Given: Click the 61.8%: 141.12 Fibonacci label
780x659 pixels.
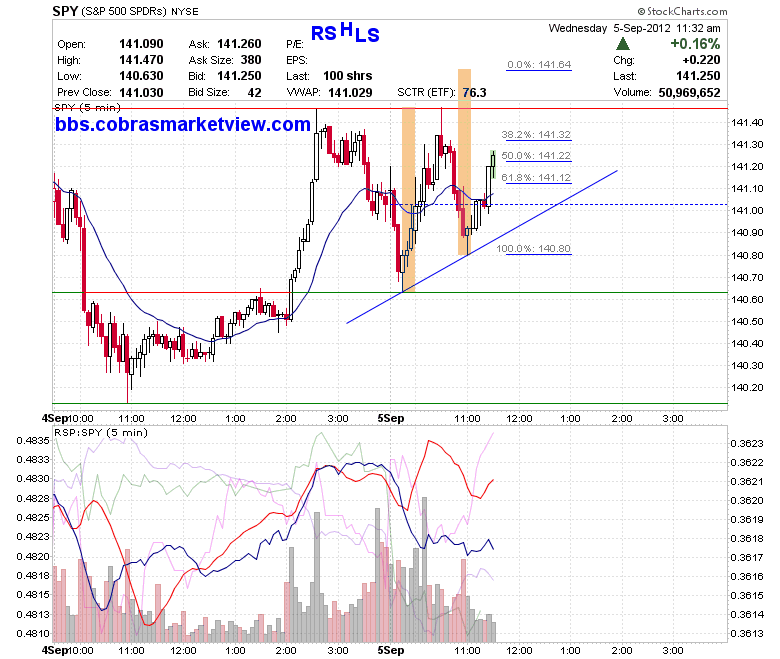Looking at the screenshot, I should [x=536, y=178].
